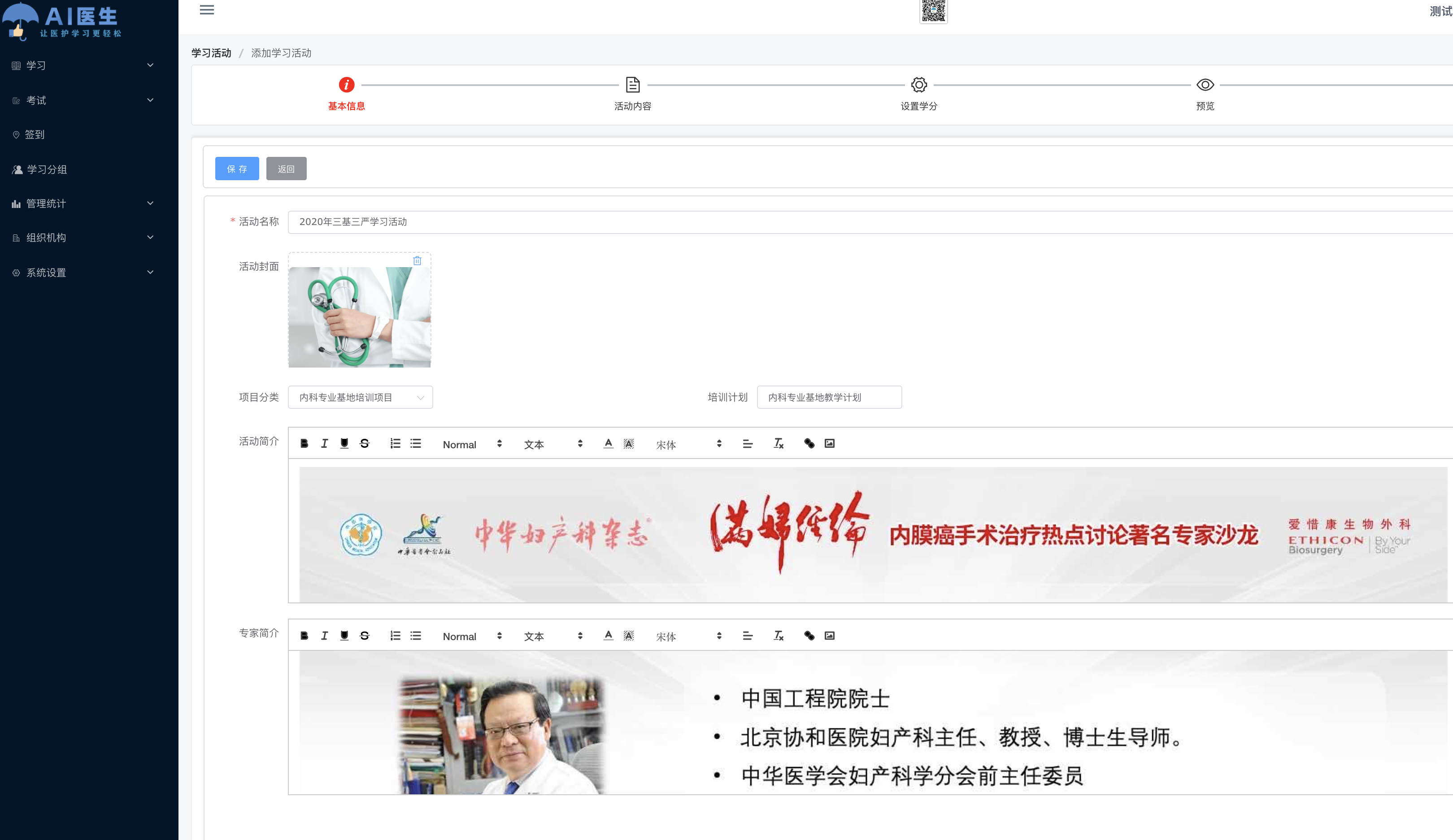Image resolution: width=1453 pixels, height=840 pixels.
Task: Insert bullet list in the 专家简介 editor
Action: point(416,636)
